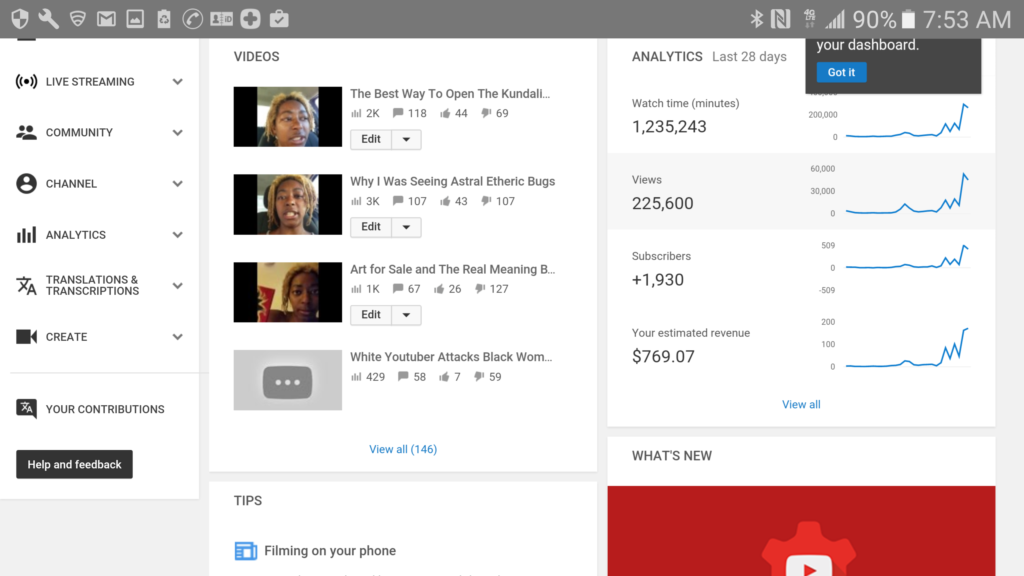Click views icon on Kundalini video
The width and height of the screenshot is (1024, 576).
click(356, 113)
